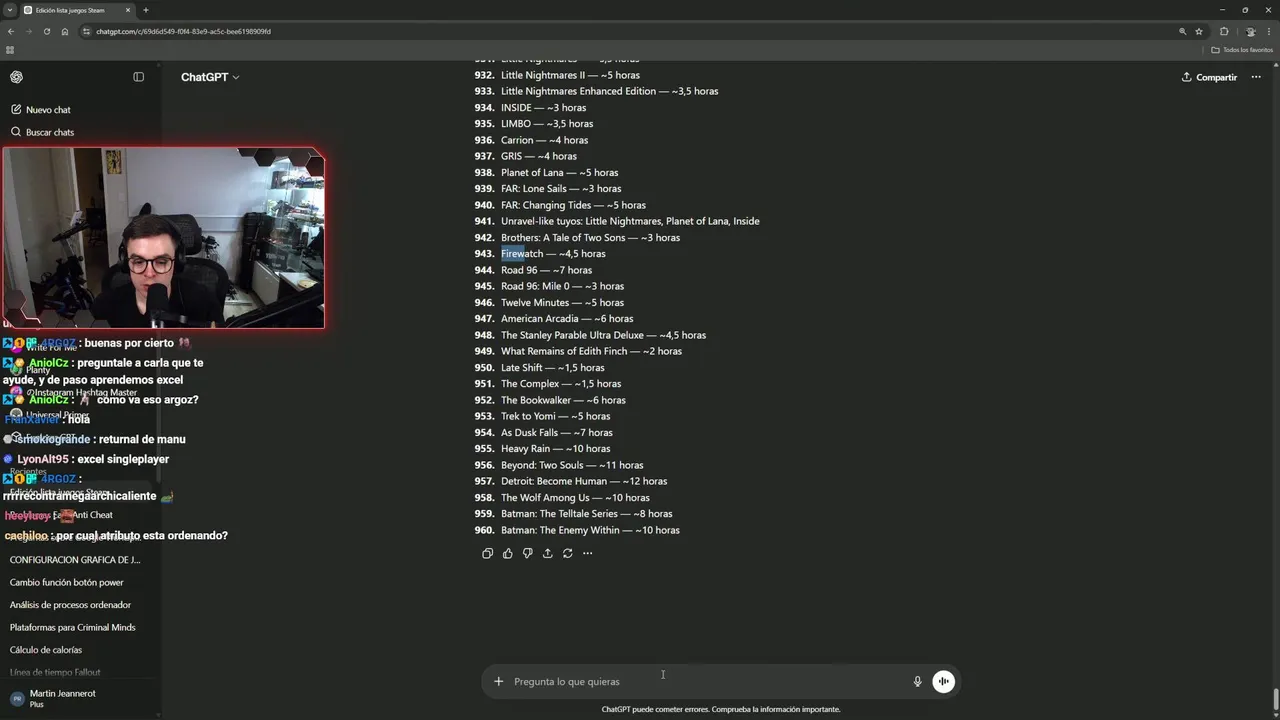
Task: Bookmark this page with the star icon
Action: pos(1199,31)
